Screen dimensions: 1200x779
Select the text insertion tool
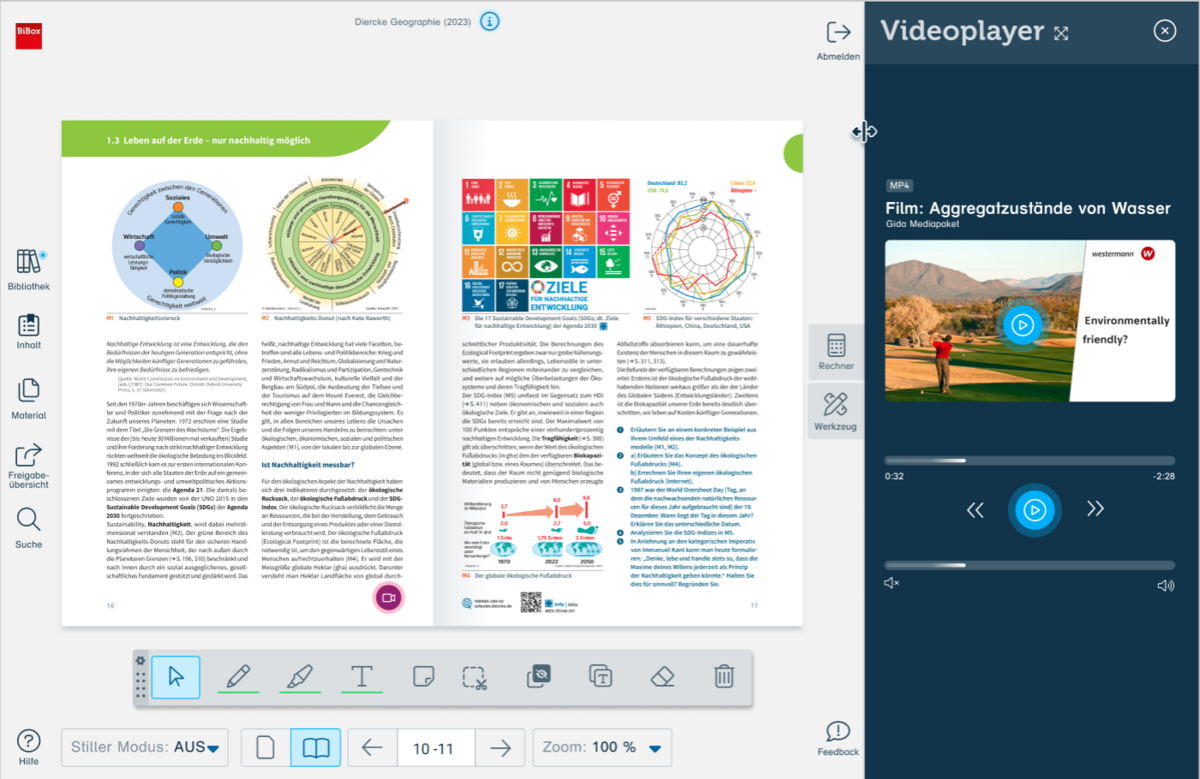click(362, 677)
